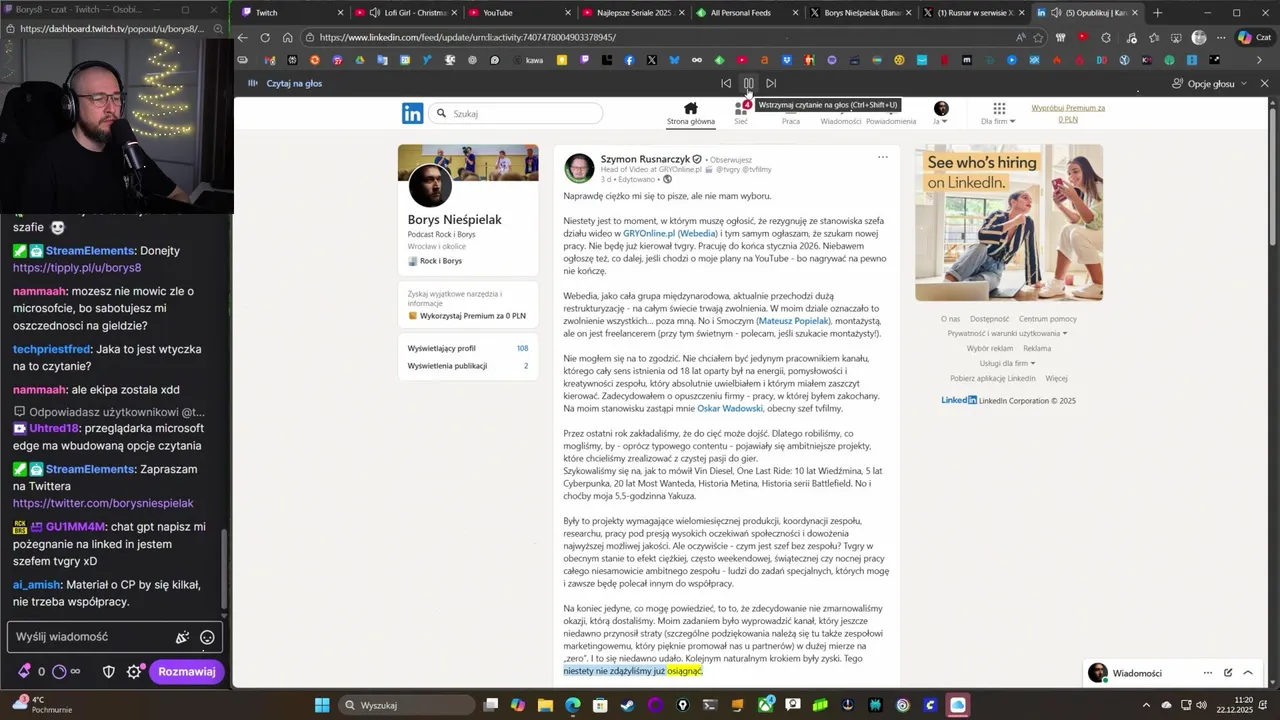Open Twitch chat settings gear

coord(134,672)
